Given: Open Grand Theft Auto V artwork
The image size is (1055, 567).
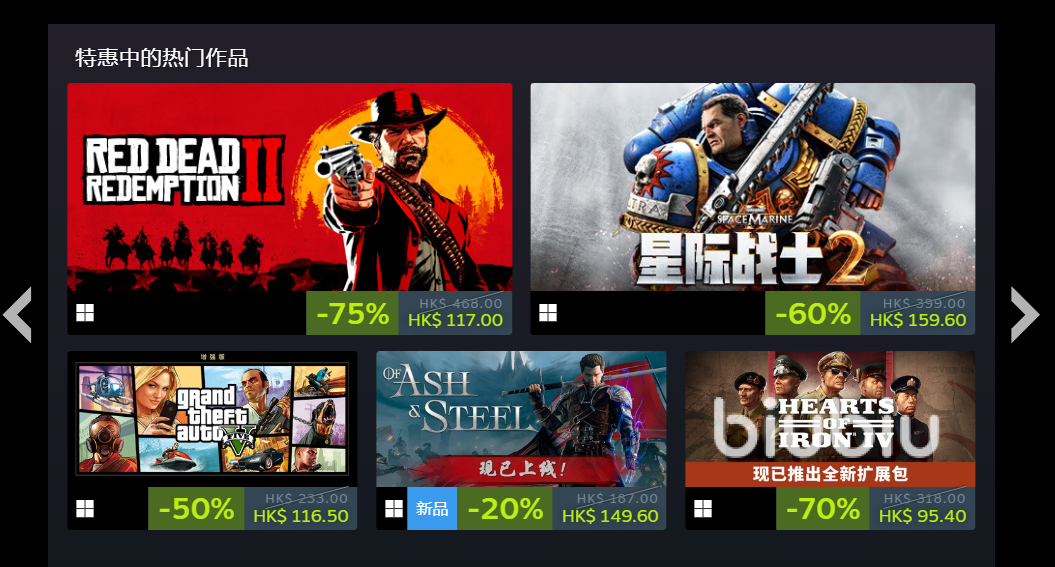Looking at the screenshot, I should click(212, 418).
